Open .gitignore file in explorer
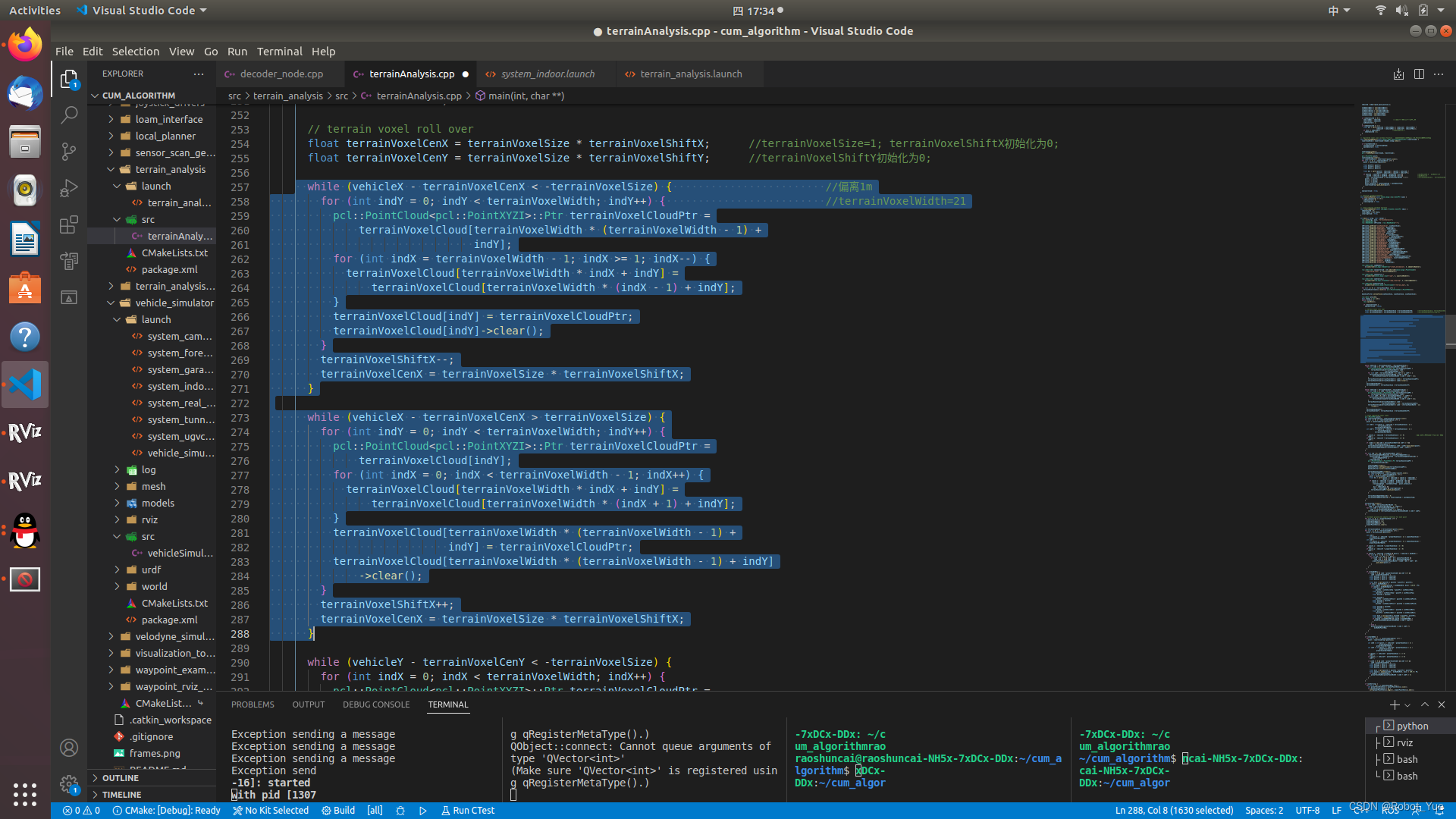This screenshot has height=819, width=1456. 151,736
